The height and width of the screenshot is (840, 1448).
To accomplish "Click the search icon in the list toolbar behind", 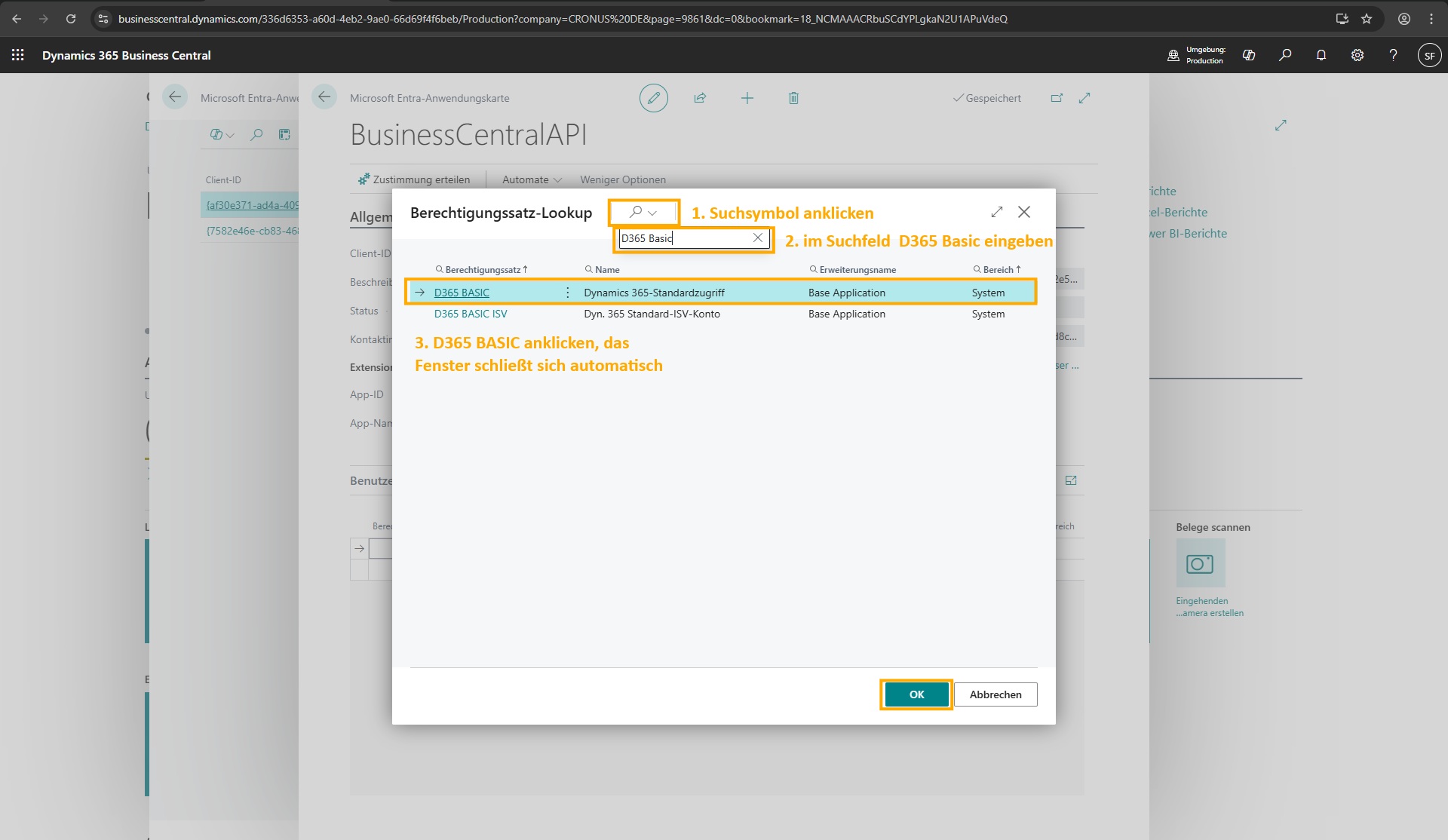I will click(256, 134).
